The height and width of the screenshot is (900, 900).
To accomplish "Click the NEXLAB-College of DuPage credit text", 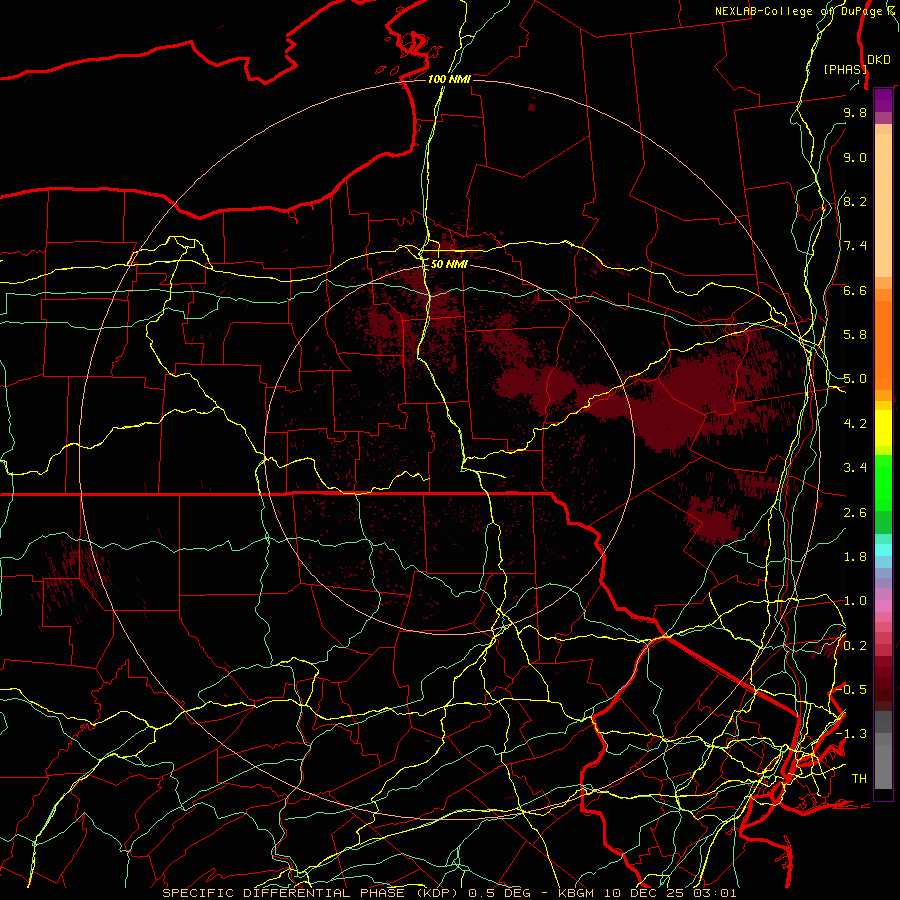I will click(x=805, y=11).
